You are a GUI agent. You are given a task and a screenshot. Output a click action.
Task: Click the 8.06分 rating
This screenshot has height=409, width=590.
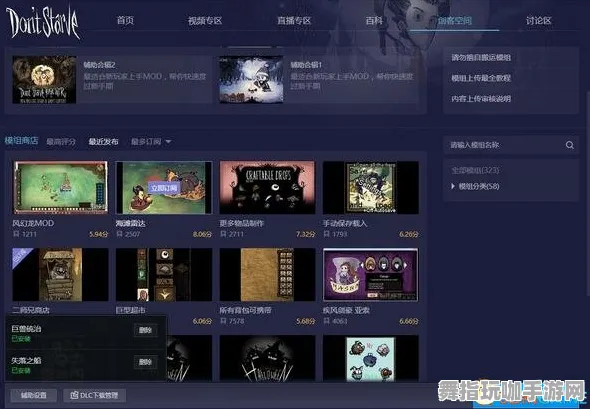[x=202, y=234]
